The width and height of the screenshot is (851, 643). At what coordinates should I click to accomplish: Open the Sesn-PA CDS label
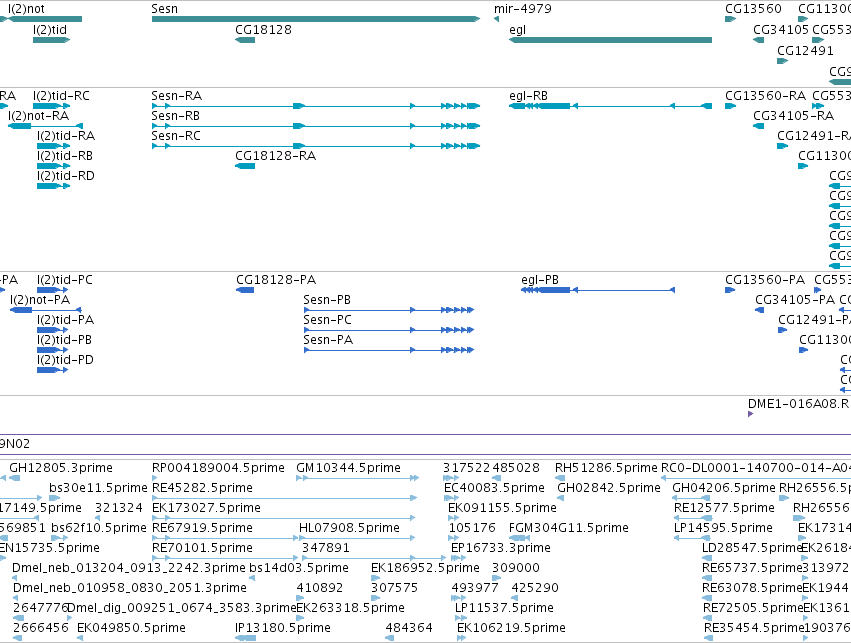pos(328,340)
